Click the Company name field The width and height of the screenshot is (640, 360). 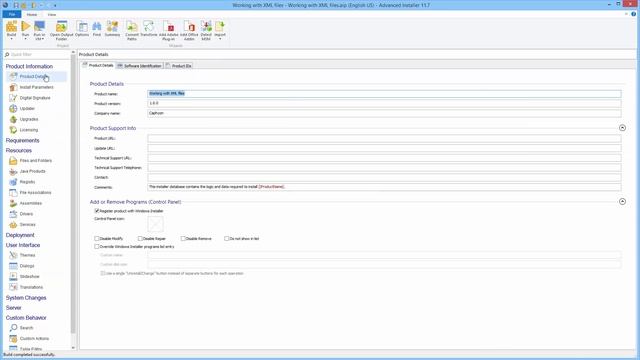[x=384, y=113]
